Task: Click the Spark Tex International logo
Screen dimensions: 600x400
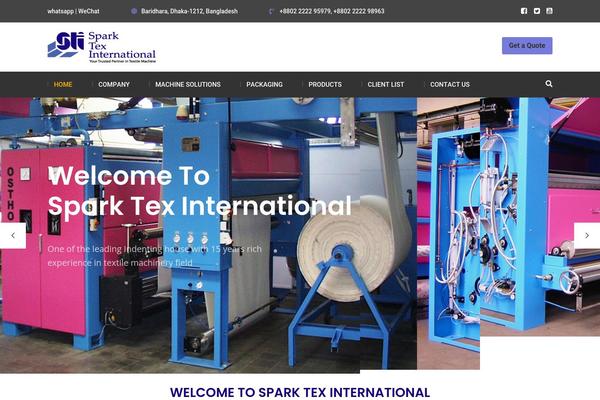Action: pos(101,47)
